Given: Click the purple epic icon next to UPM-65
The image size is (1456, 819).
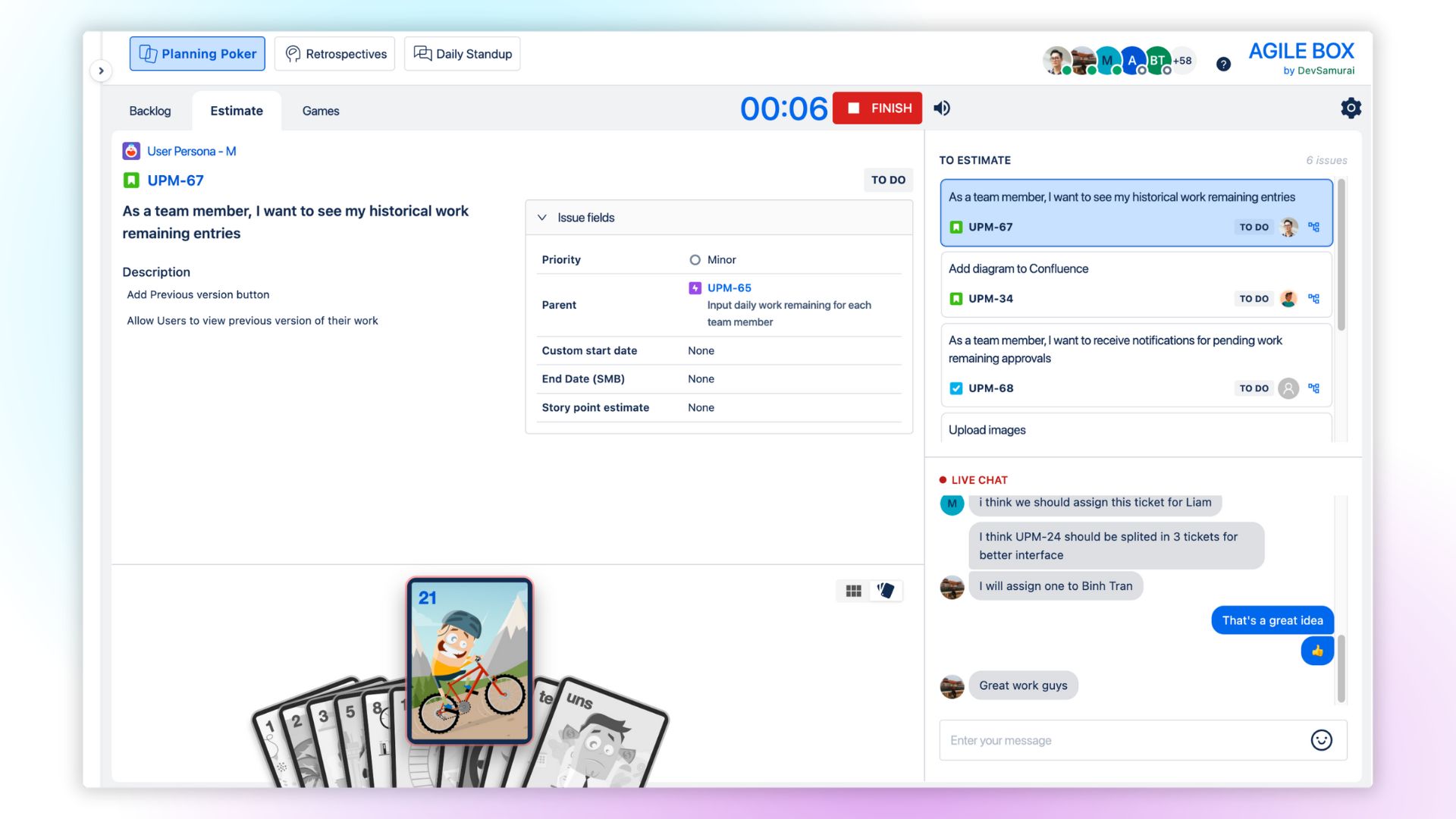Looking at the screenshot, I should (x=695, y=288).
